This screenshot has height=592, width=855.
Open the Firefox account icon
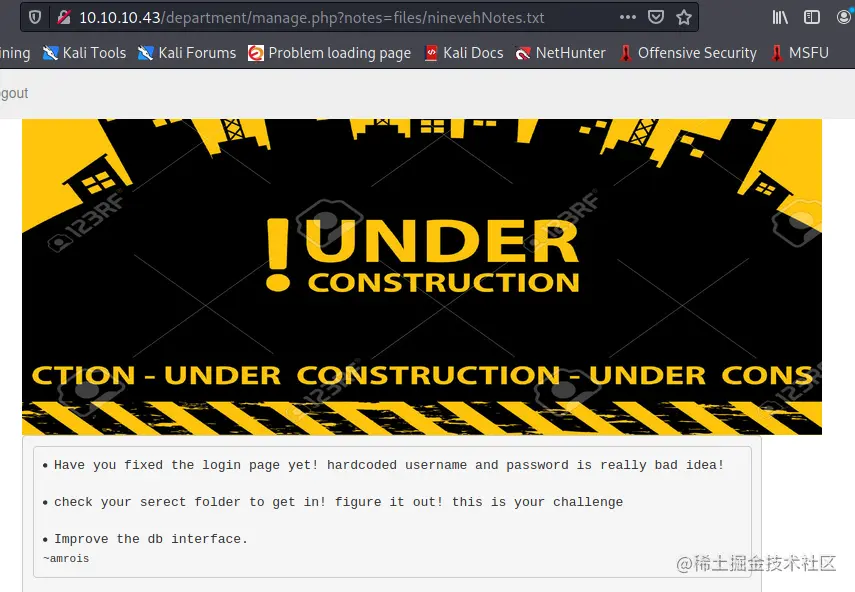click(845, 17)
